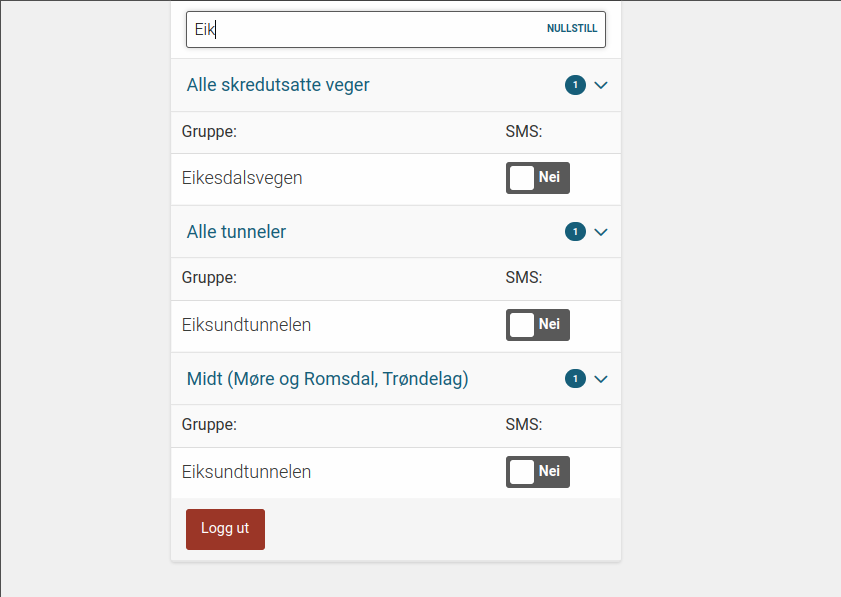
Task: Select the Midt (Møre og Romsdal, Trøndelag) heading
Action: coord(327,379)
